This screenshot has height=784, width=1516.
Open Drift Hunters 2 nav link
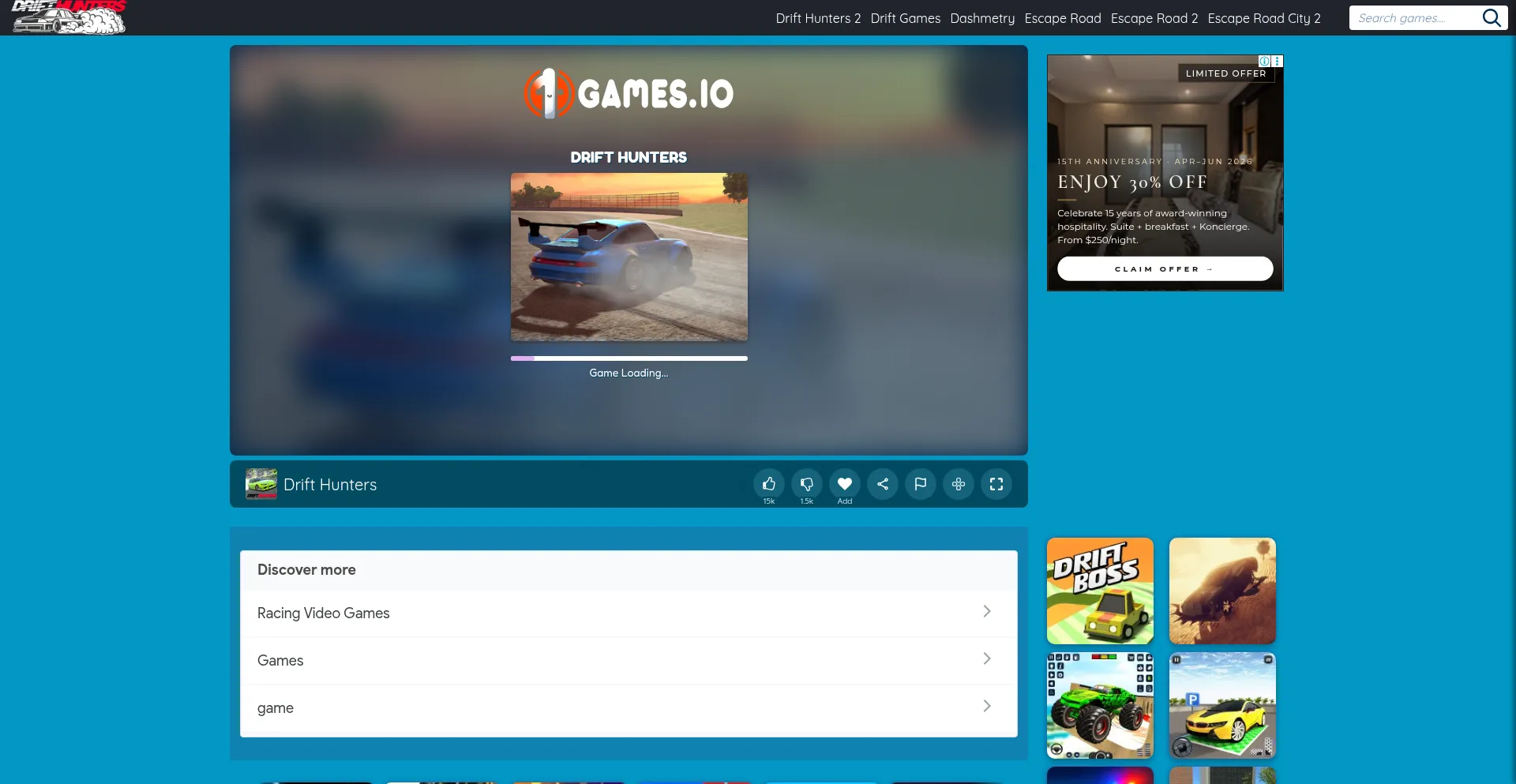(x=818, y=18)
